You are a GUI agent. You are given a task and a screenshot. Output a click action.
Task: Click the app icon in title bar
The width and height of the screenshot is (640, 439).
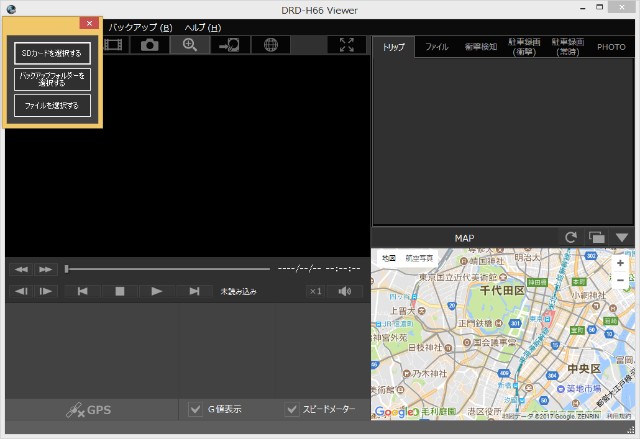(x=11, y=9)
